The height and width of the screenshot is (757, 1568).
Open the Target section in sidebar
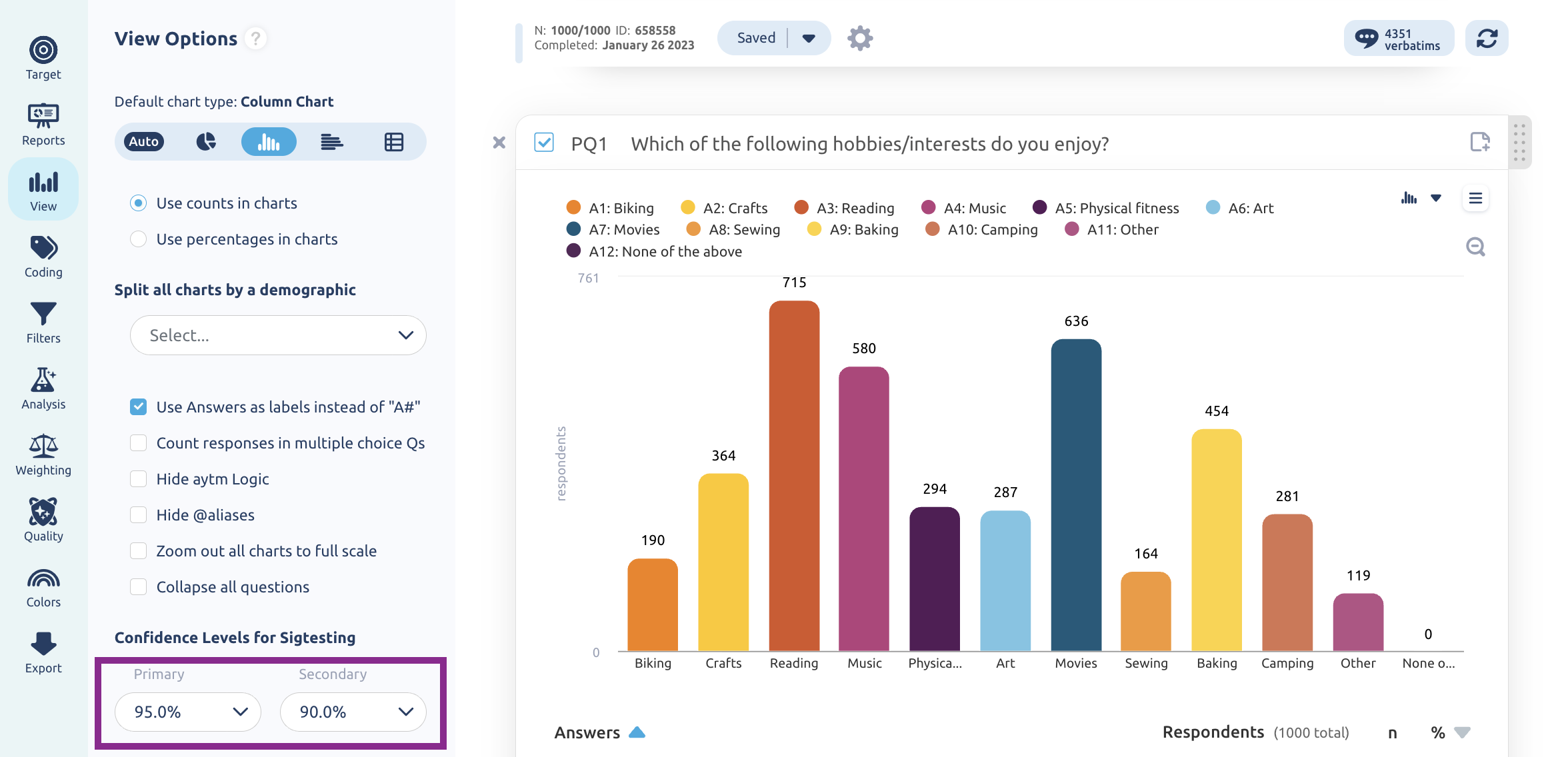point(43,59)
